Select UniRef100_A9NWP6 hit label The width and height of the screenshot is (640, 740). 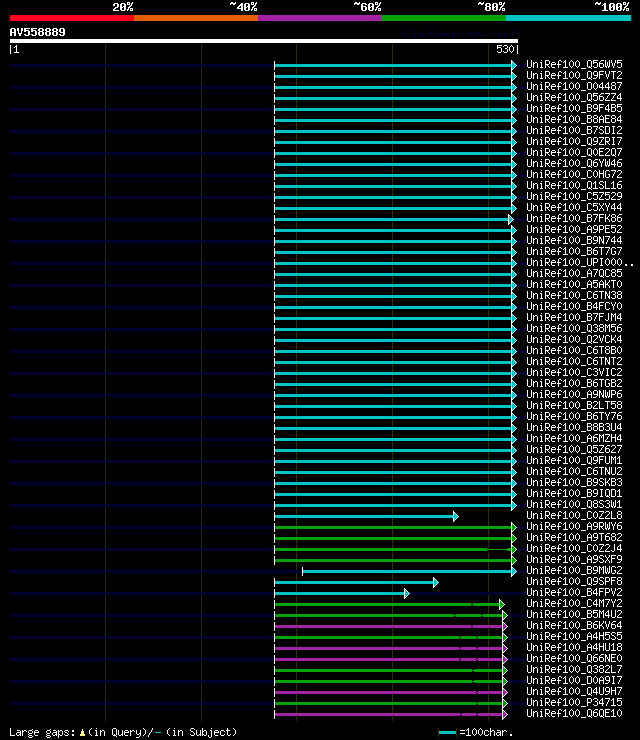coord(574,395)
